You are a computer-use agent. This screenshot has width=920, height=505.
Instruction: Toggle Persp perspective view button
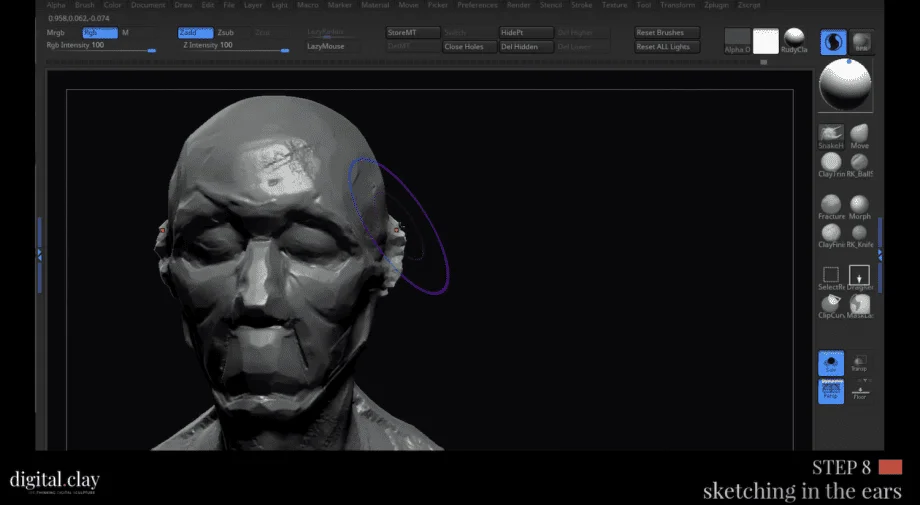(830, 392)
